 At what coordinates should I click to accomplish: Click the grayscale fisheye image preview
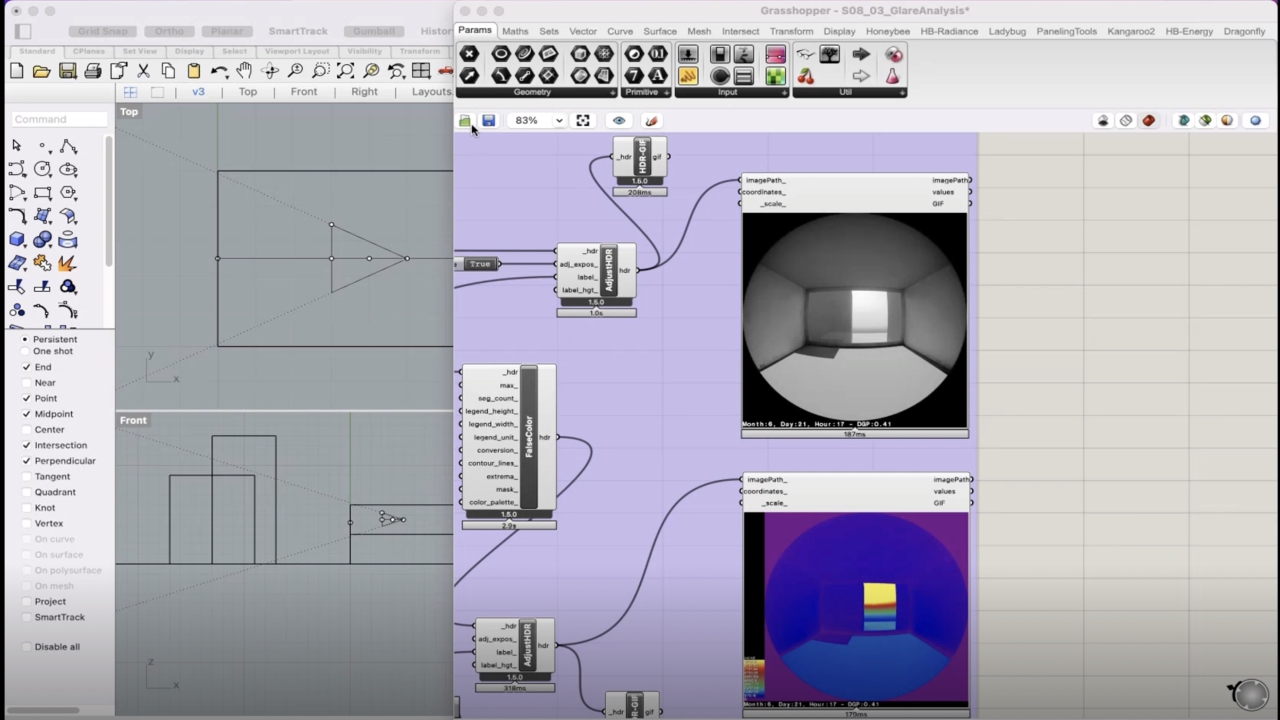click(855, 321)
